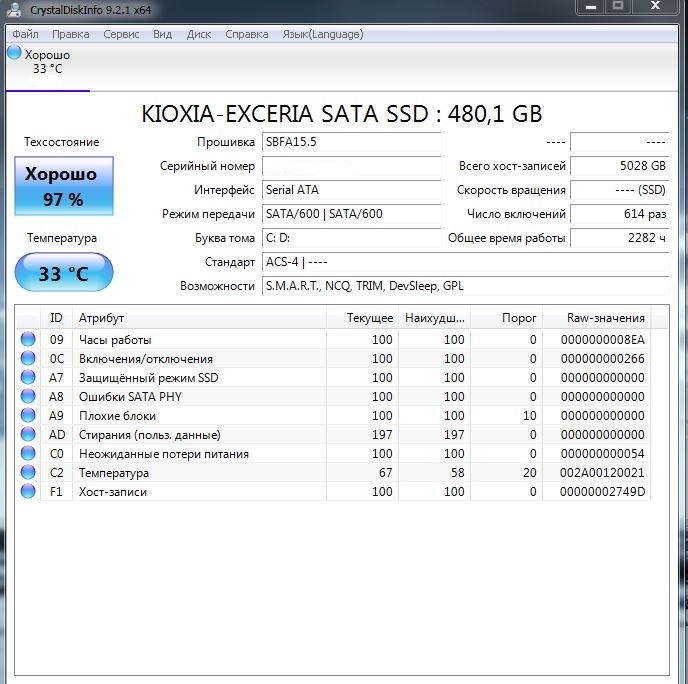688x684 pixels.
Task: Click the Атрибут column header
Action: pyautogui.click(x=199, y=318)
